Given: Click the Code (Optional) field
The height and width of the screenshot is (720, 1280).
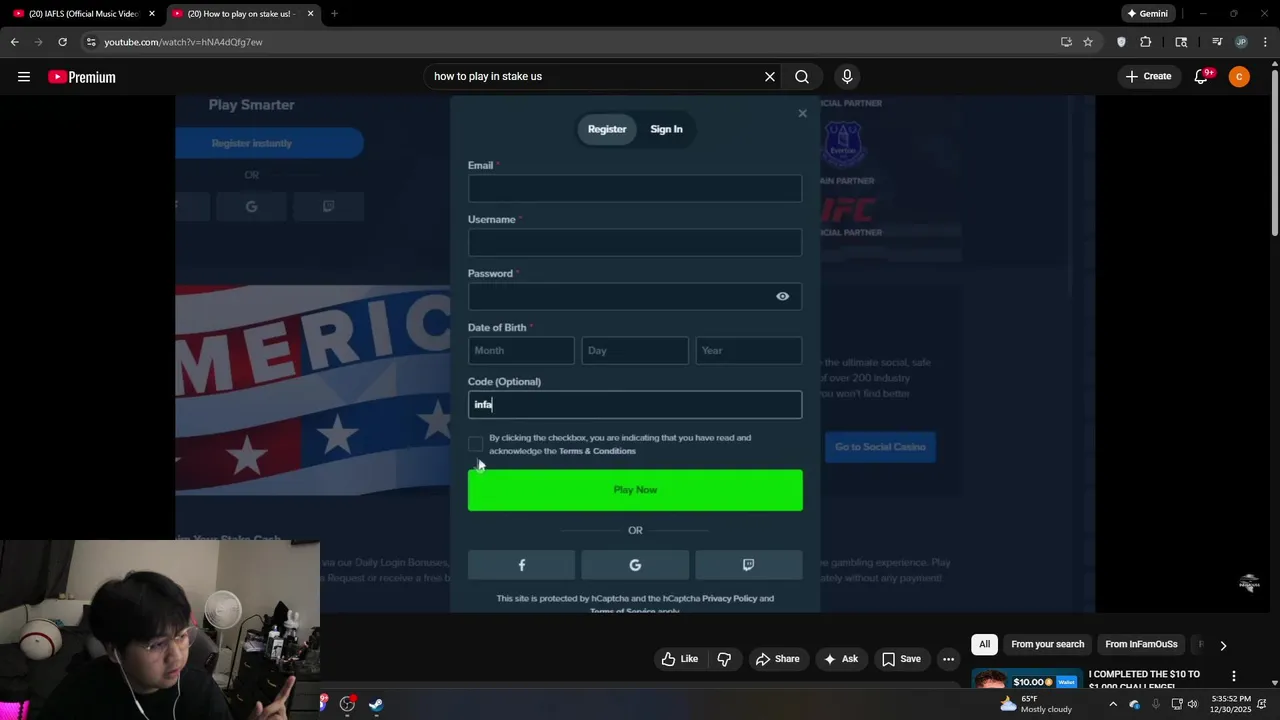Looking at the screenshot, I should click(x=635, y=404).
